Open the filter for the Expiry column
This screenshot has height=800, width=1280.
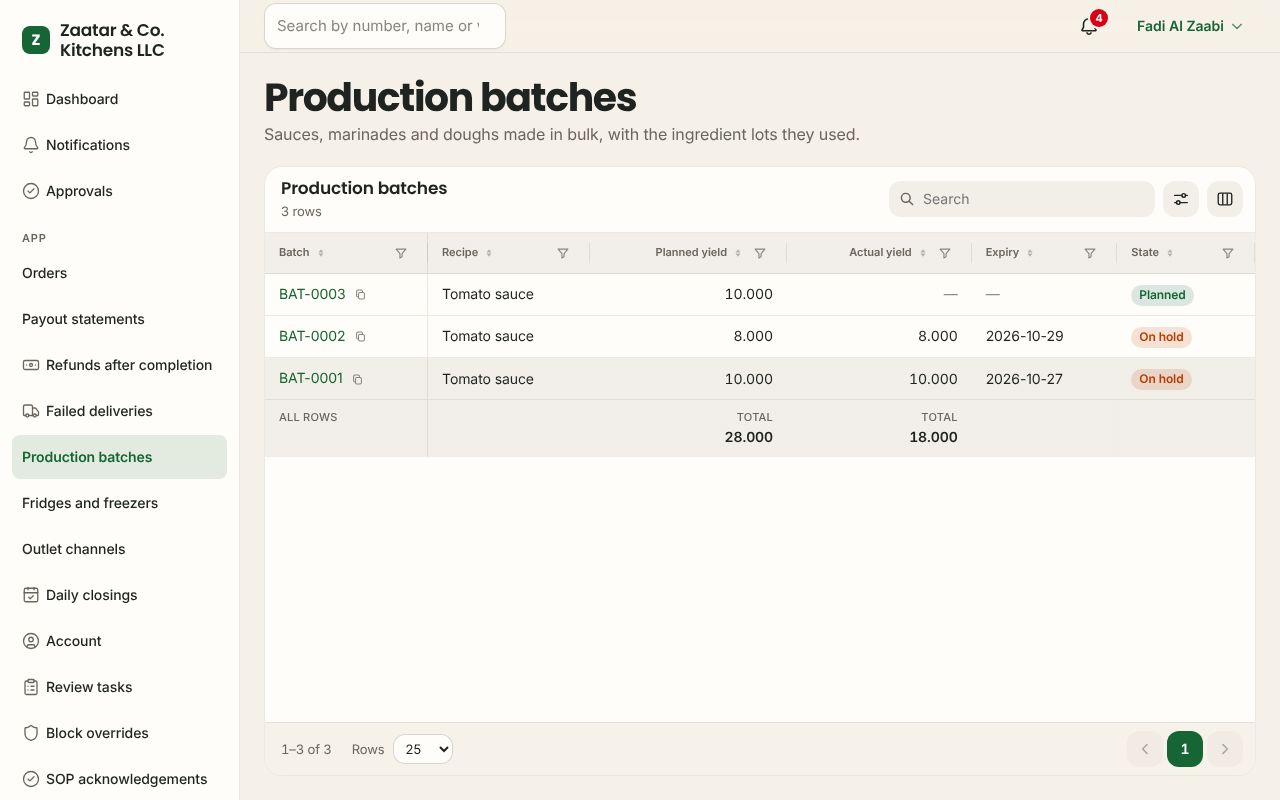pyautogui.click(x=1090, y=253)
